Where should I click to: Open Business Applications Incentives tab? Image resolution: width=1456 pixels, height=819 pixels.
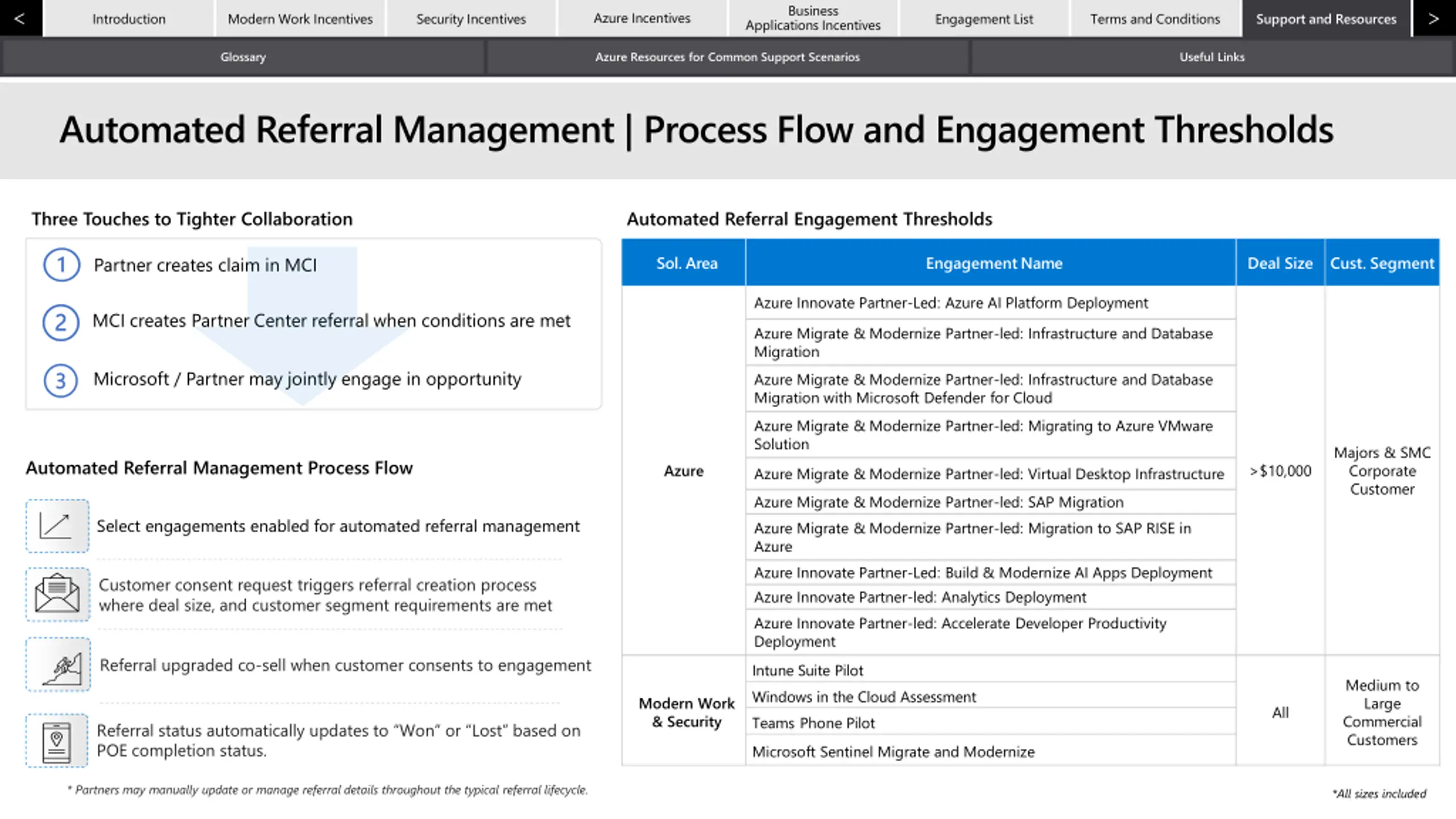(813, 18)
